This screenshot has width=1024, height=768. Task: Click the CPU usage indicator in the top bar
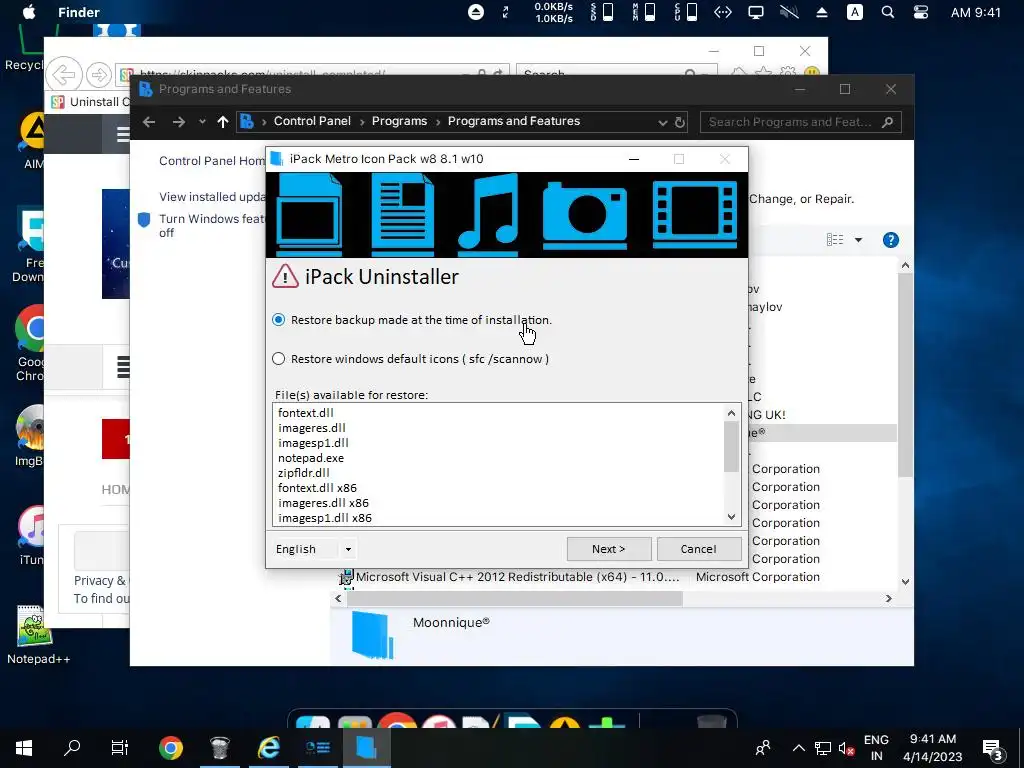pos(686,12)
